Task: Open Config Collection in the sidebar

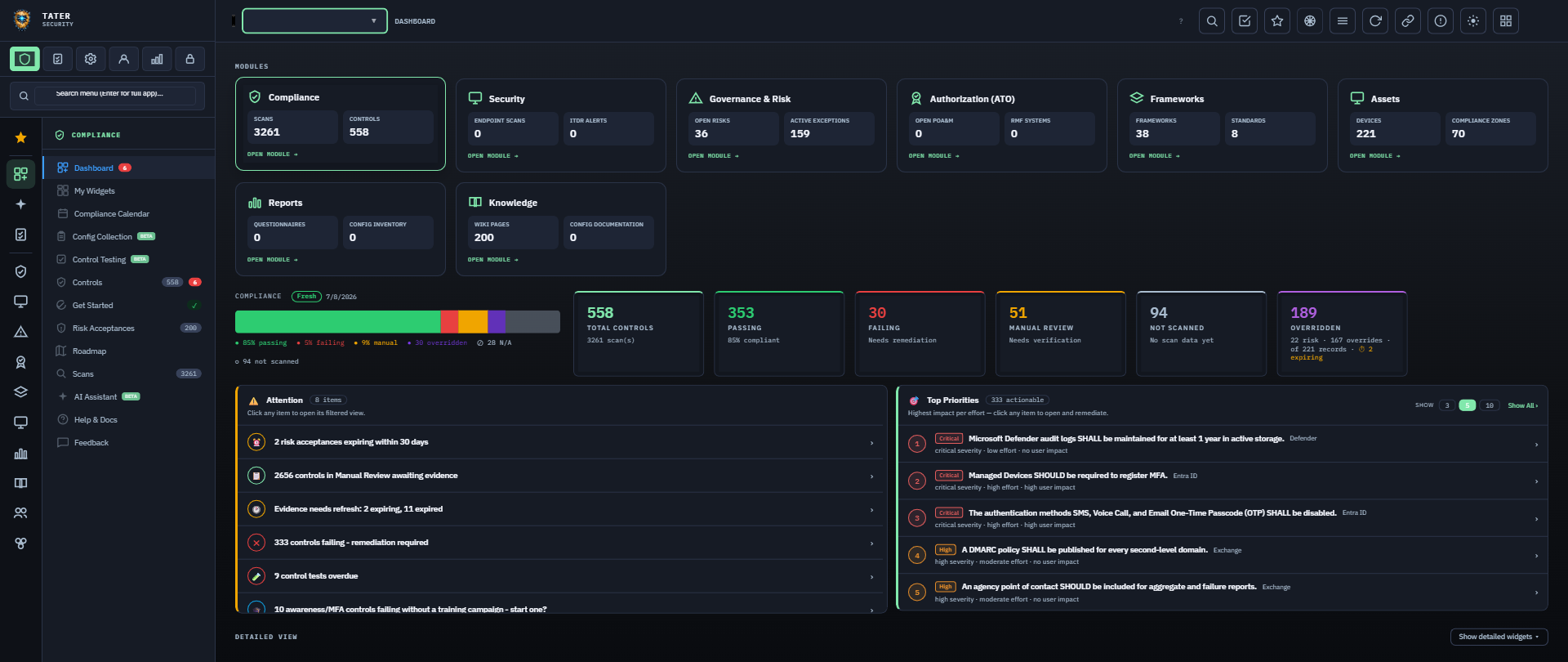Action: coord(129,236)
